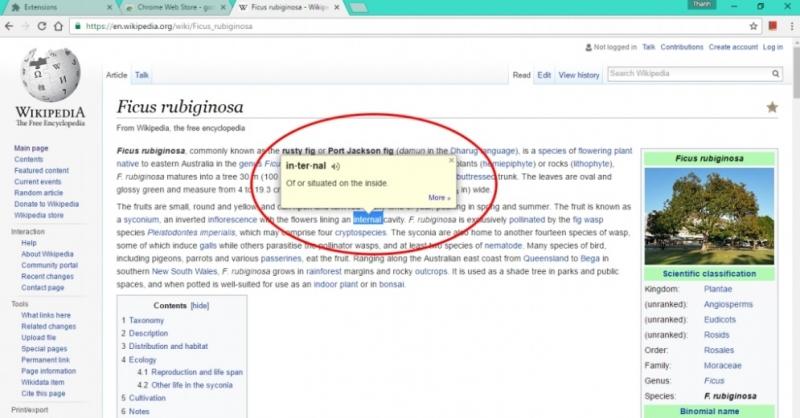Open the Rosales order link
This screenshot has width=800, height=418.
click(719, 350)
